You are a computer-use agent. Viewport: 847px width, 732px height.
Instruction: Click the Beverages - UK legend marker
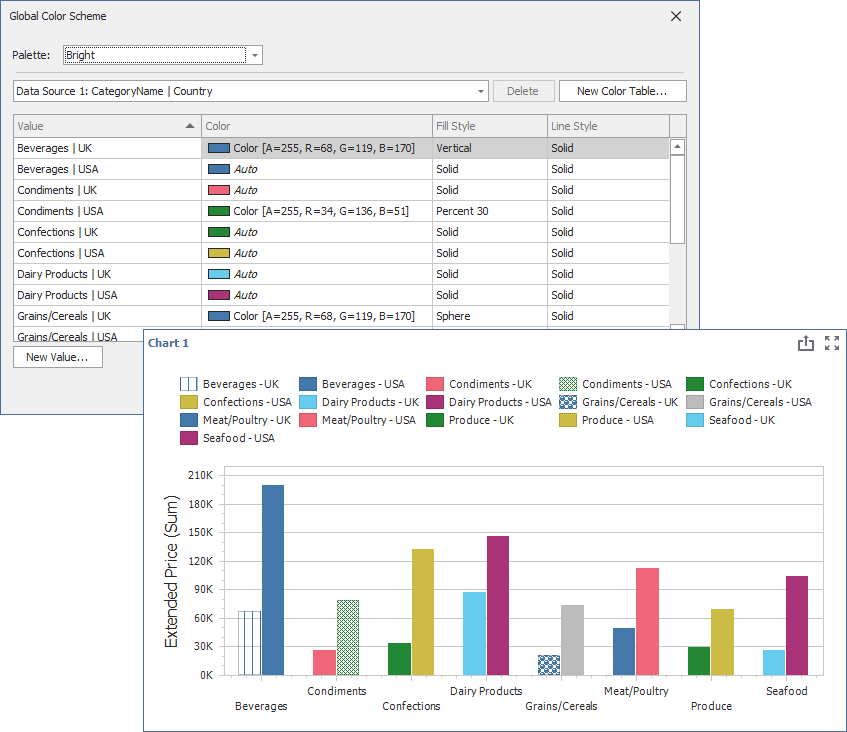(189, 384)
